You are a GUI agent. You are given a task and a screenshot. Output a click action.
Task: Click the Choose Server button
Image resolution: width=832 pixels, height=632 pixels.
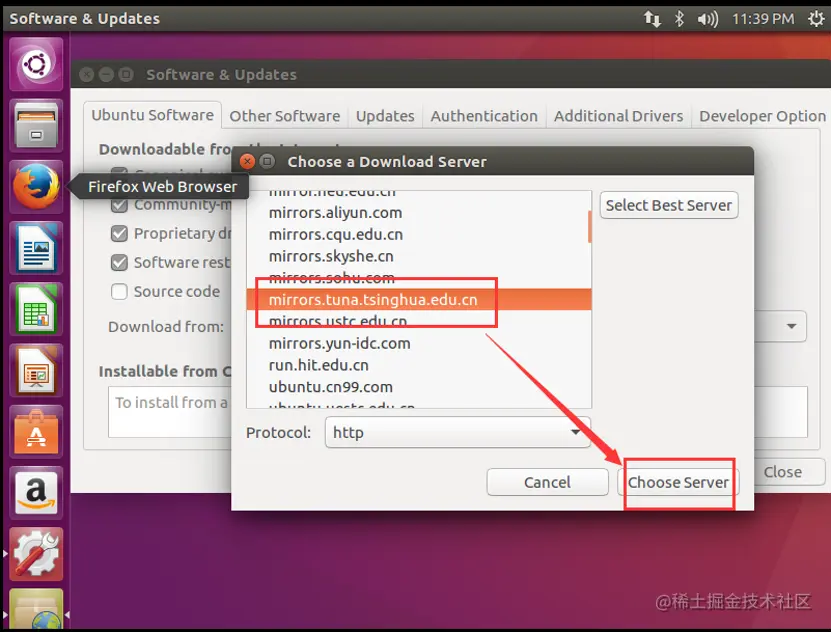pos(678,482)
